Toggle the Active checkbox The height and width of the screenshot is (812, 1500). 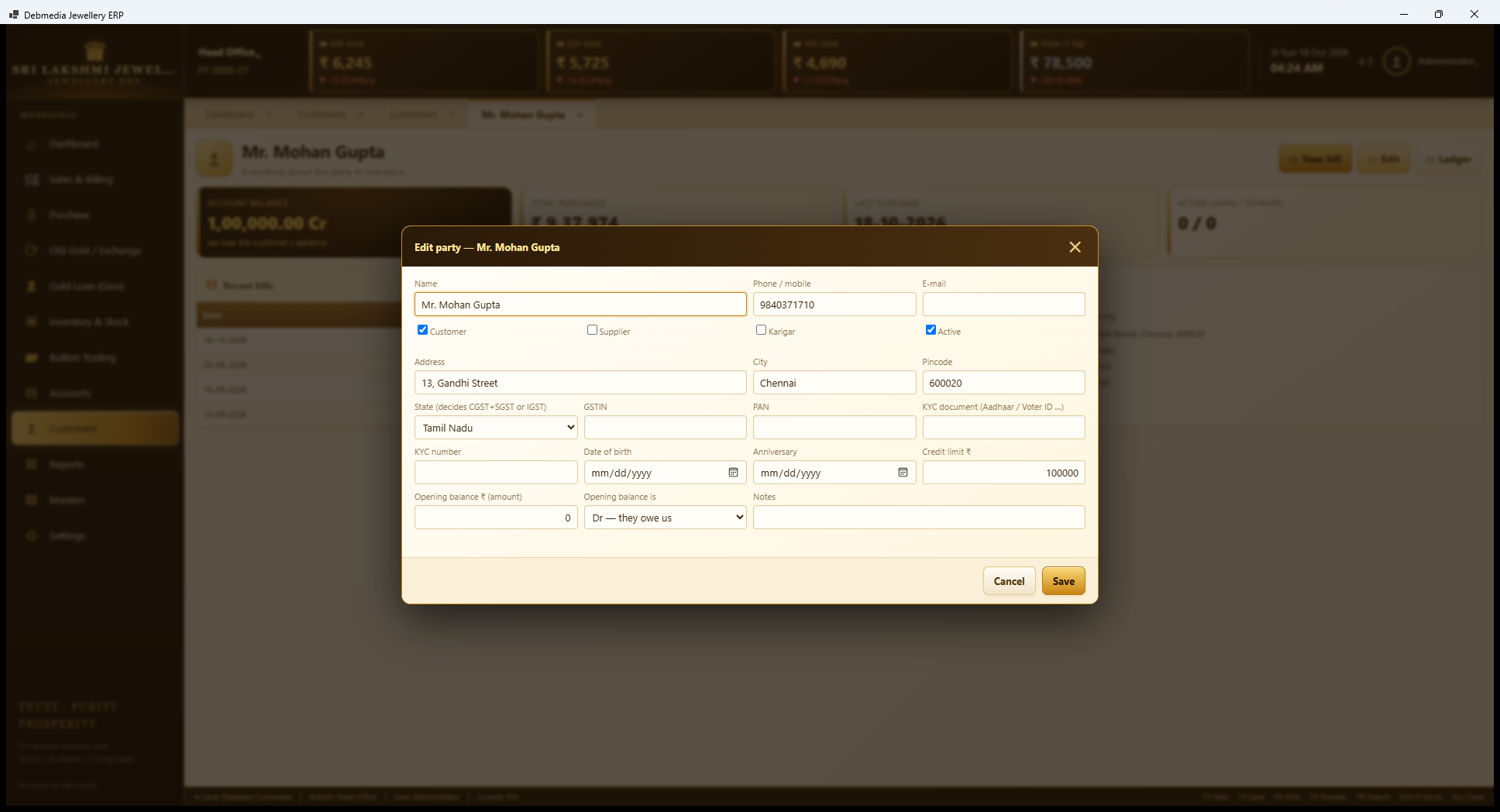click(x=931, y=330)
